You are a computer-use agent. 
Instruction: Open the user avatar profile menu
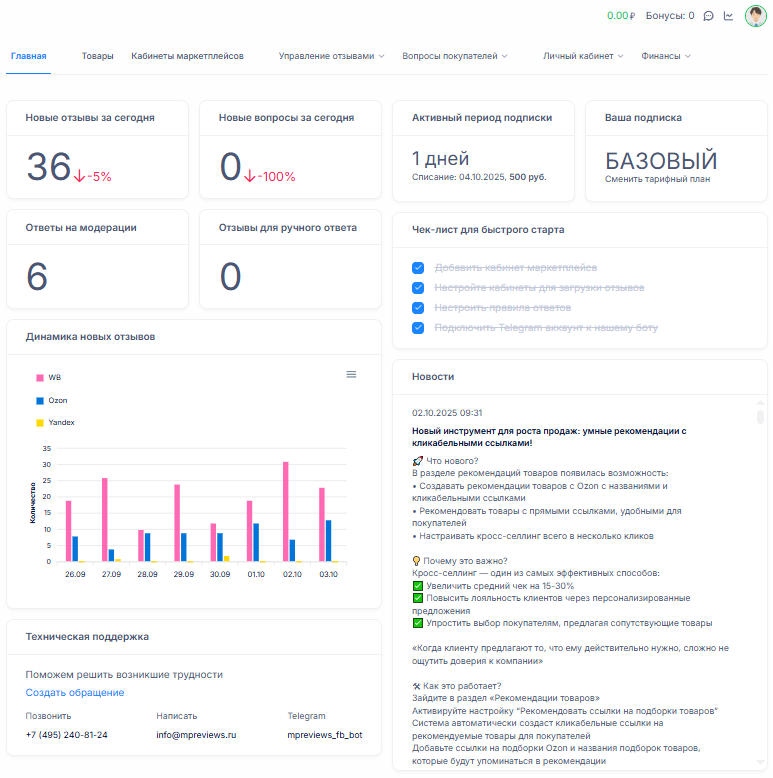[755, 16]
